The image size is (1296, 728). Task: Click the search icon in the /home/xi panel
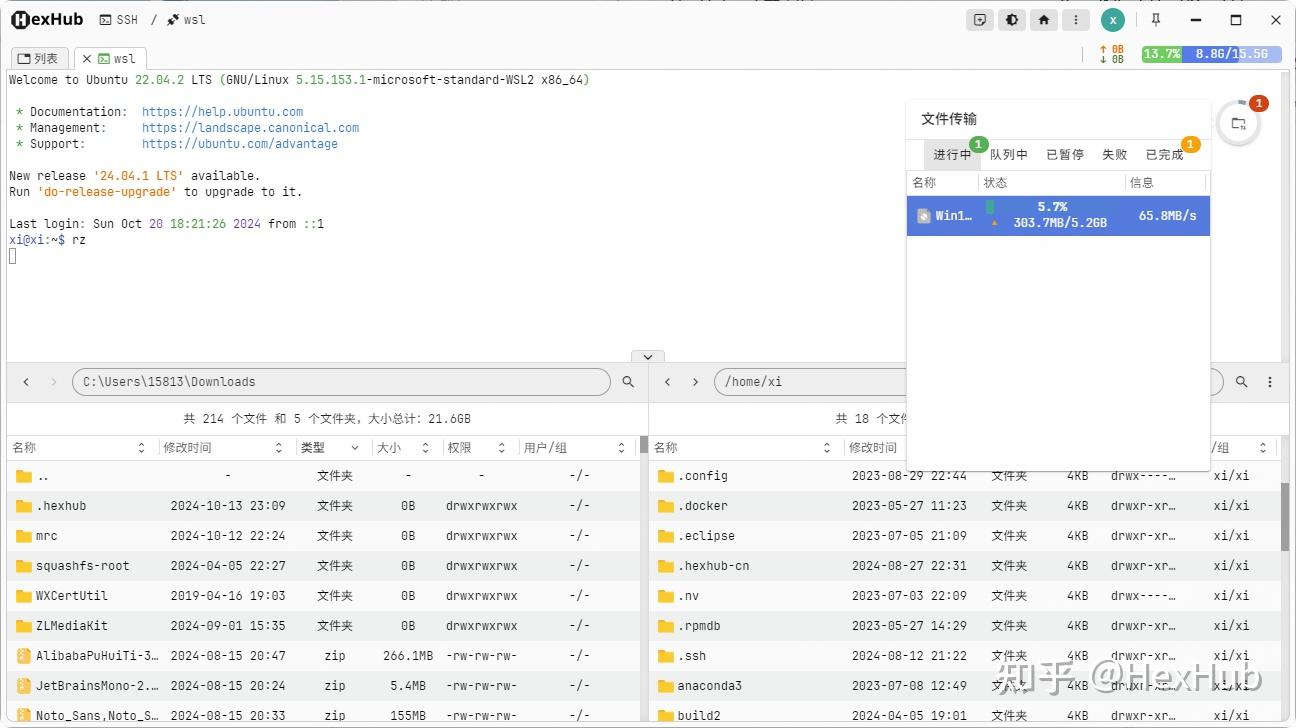pyautogui.click(x=1241, y=381)
